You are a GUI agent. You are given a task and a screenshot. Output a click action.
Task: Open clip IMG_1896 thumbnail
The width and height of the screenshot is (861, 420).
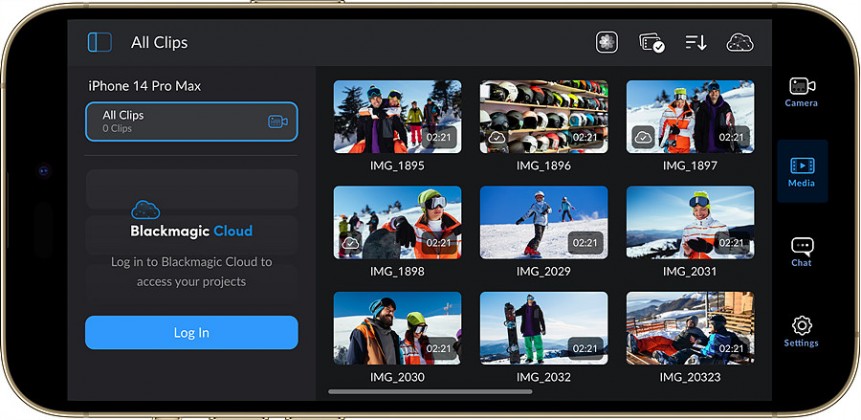544,116
